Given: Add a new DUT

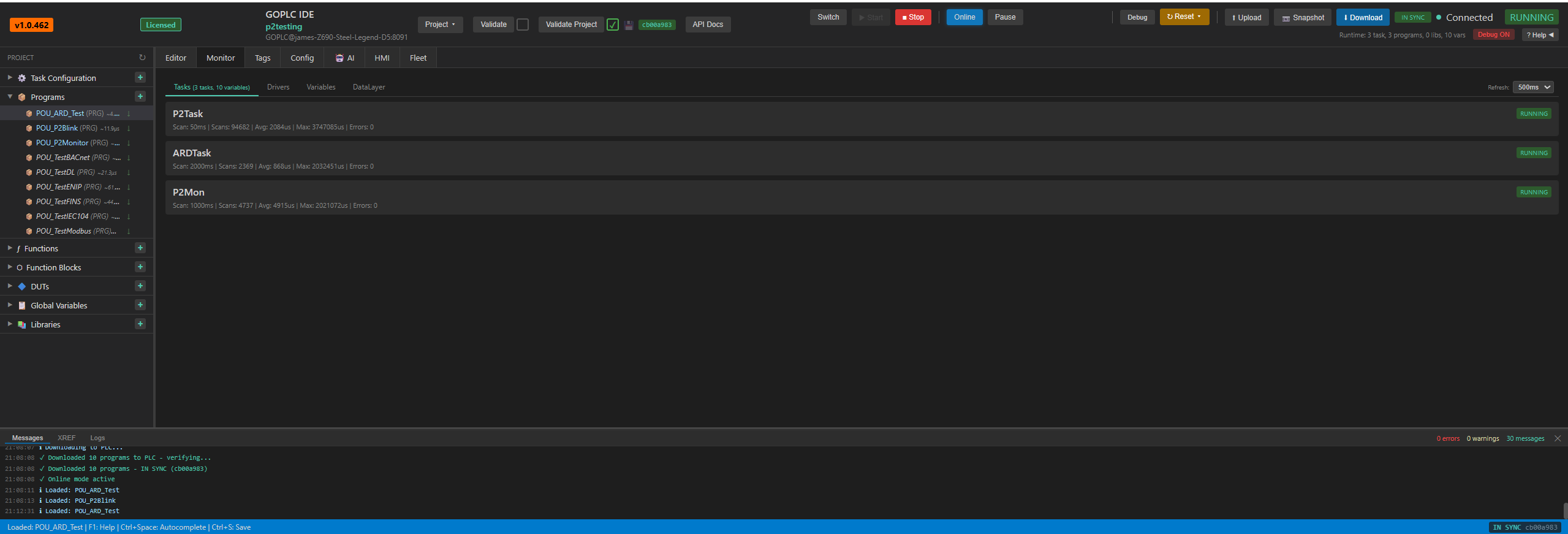Looking at the screenshot, I should tap(140, 286).
